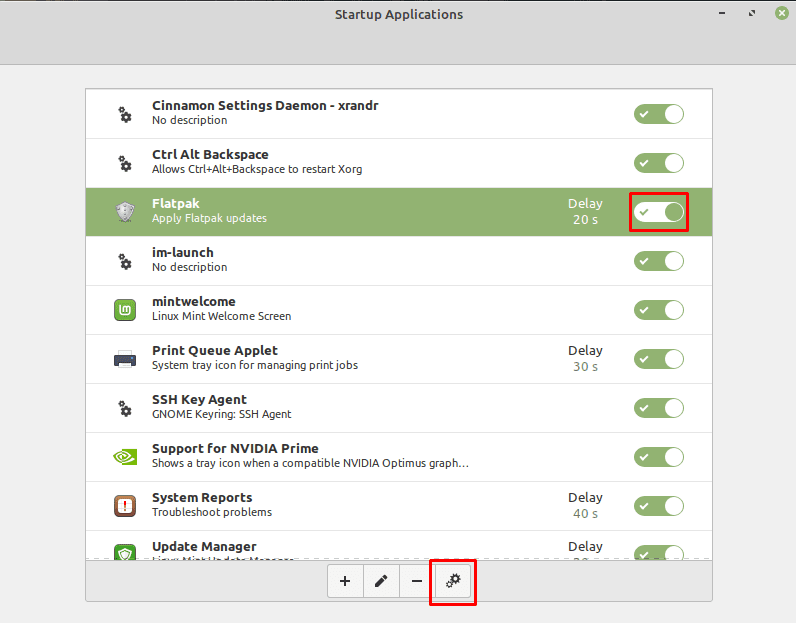This screenshot has width=796, height=623.
Task: Click the Update Manager title
Action: point(204,546)
